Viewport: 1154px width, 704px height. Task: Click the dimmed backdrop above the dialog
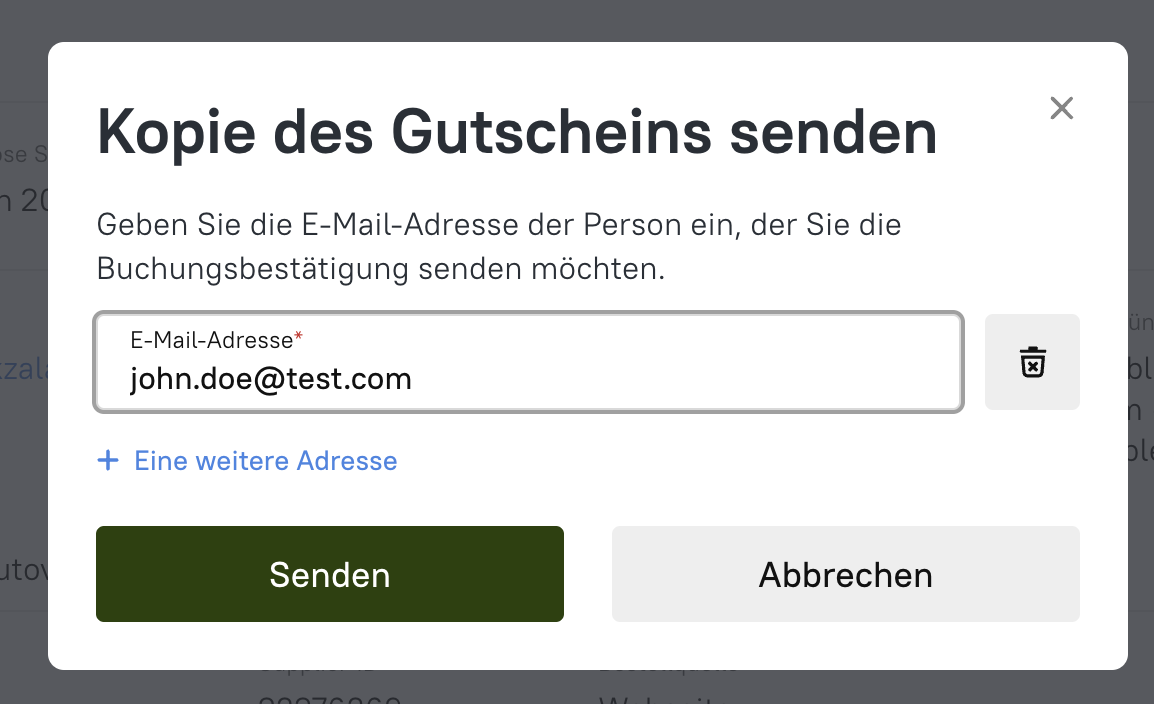pos(577,20)
